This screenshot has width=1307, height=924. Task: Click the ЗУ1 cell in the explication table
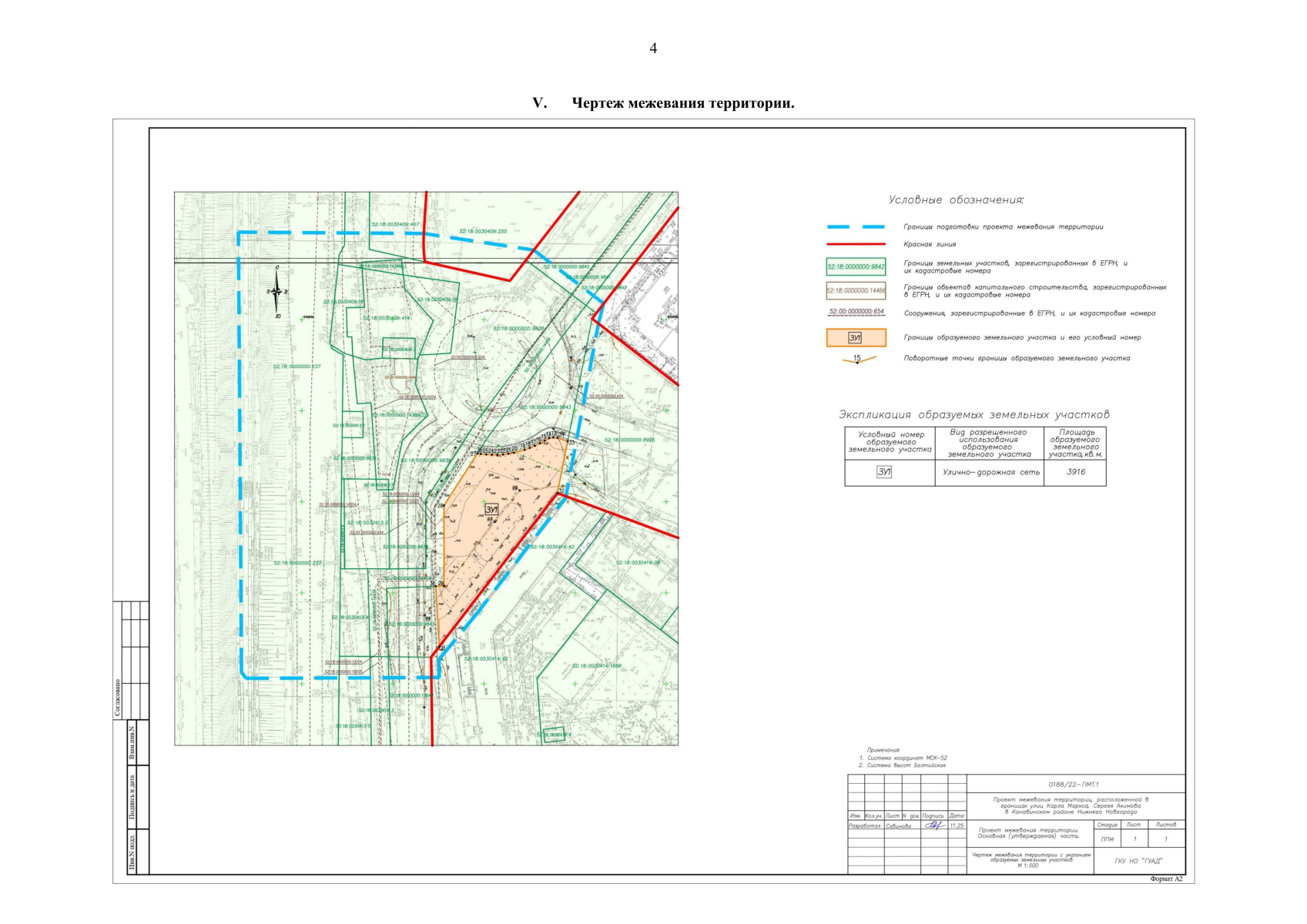click(x=884, y=472)
